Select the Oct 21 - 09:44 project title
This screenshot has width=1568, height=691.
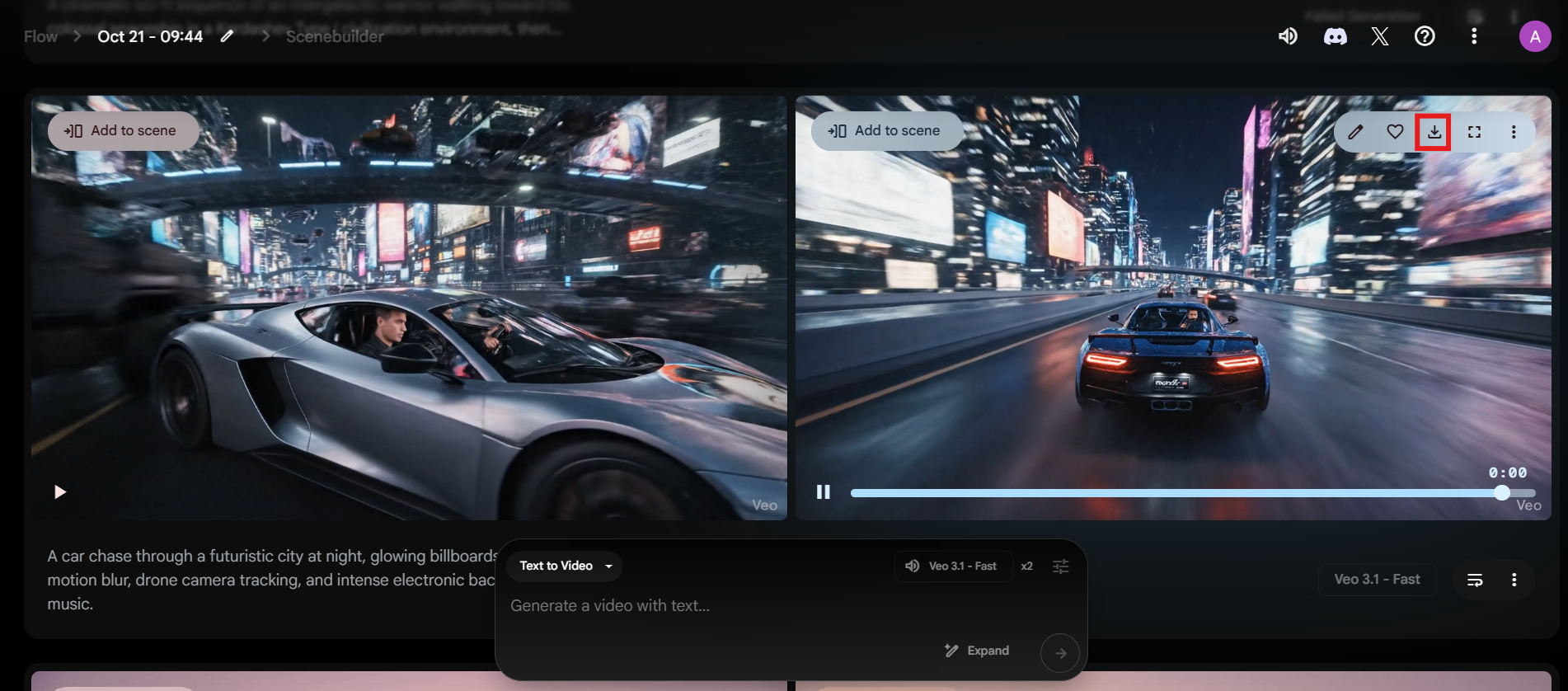point(150,36)
